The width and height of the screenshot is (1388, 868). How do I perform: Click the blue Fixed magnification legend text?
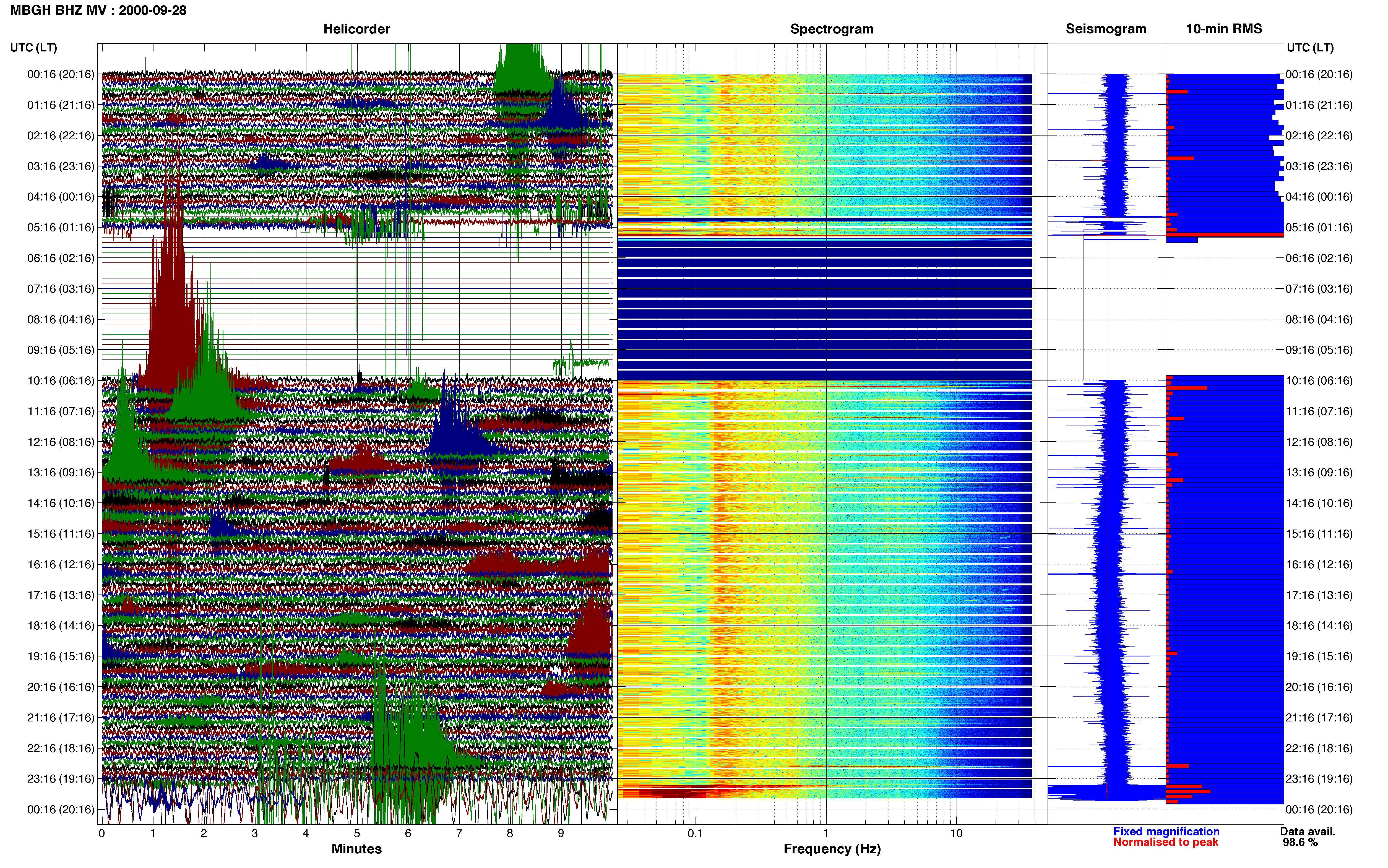coord(1166,831)
